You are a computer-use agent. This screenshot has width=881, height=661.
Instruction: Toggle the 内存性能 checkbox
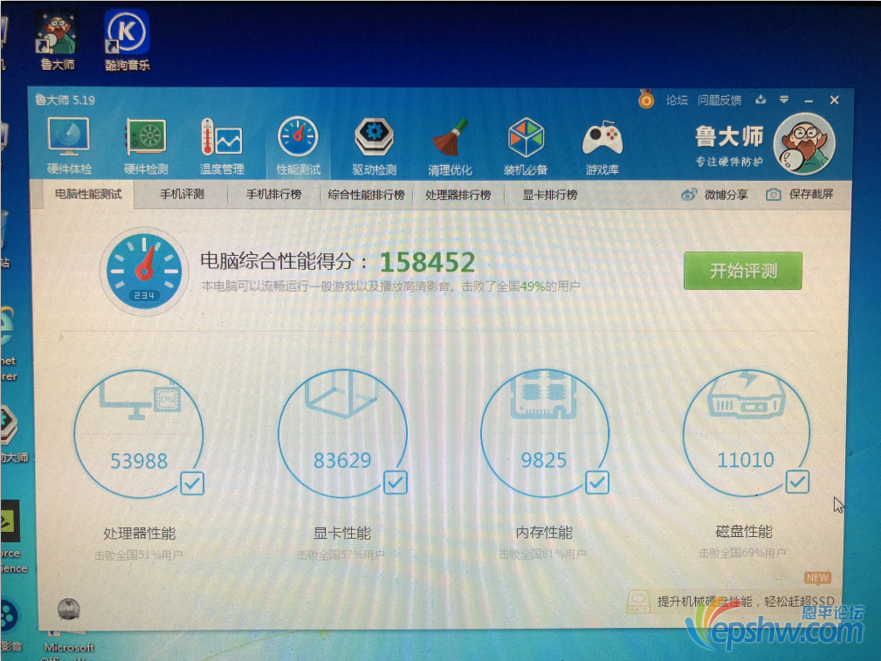coord(597,482)
